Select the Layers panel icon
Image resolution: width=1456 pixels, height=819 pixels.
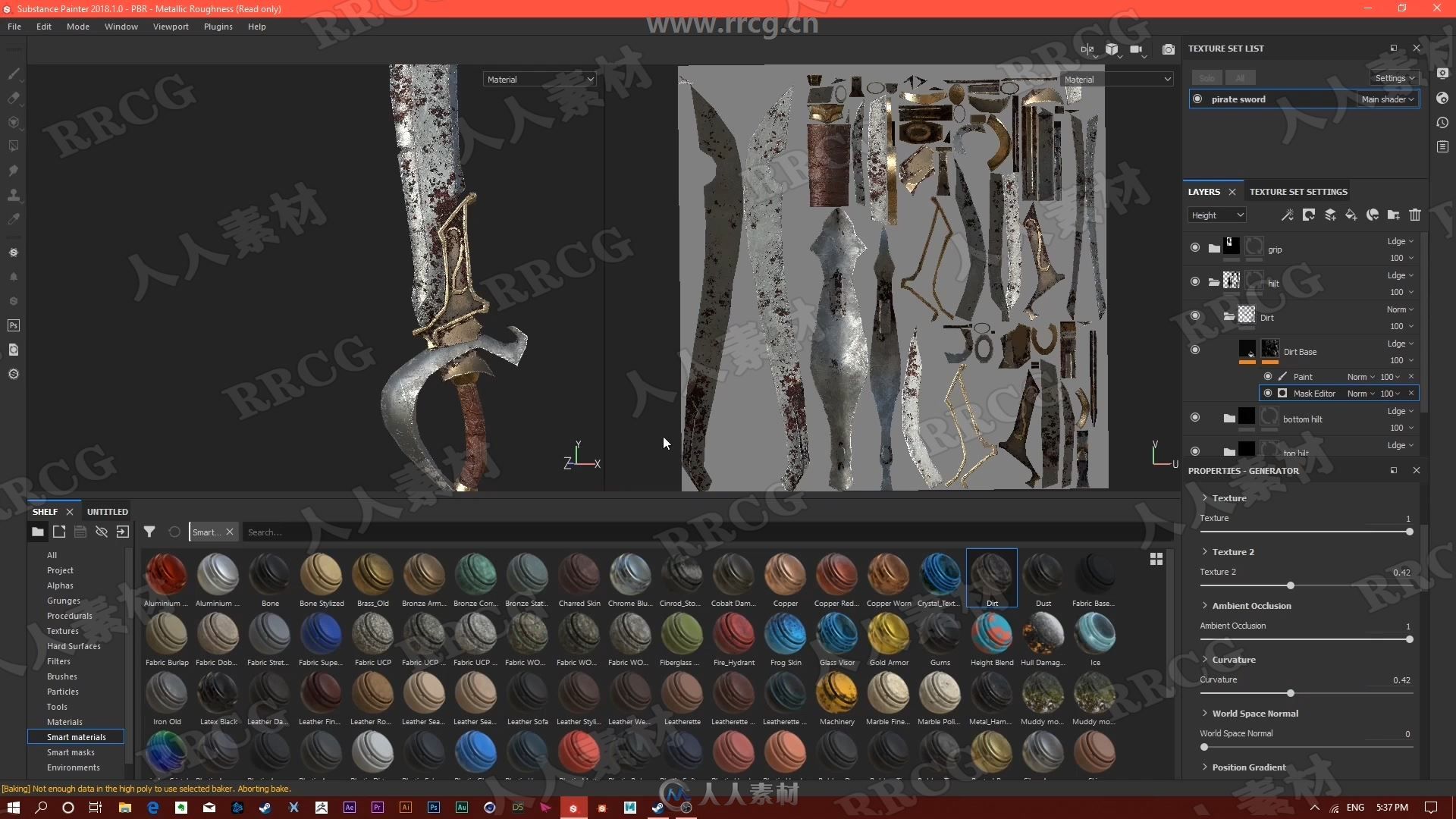[x=1204, y=191]
